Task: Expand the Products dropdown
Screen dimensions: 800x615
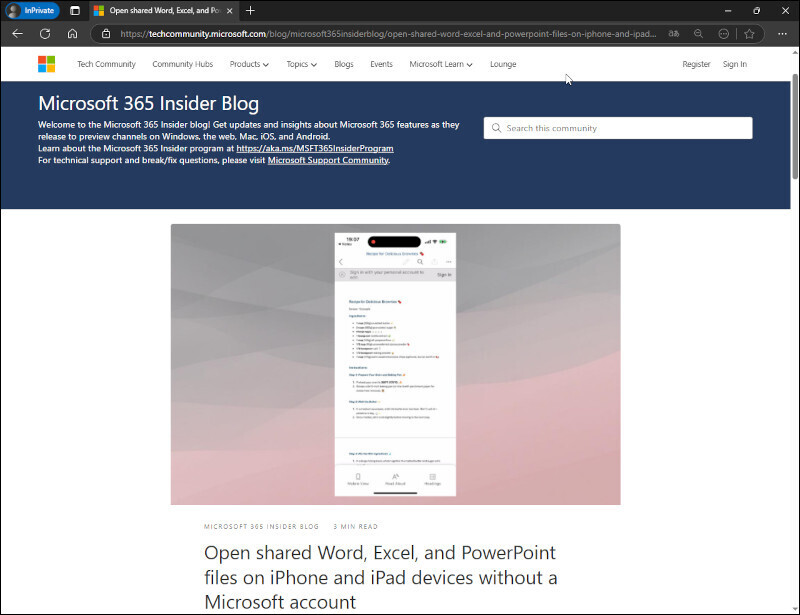Action: [249, 64]
